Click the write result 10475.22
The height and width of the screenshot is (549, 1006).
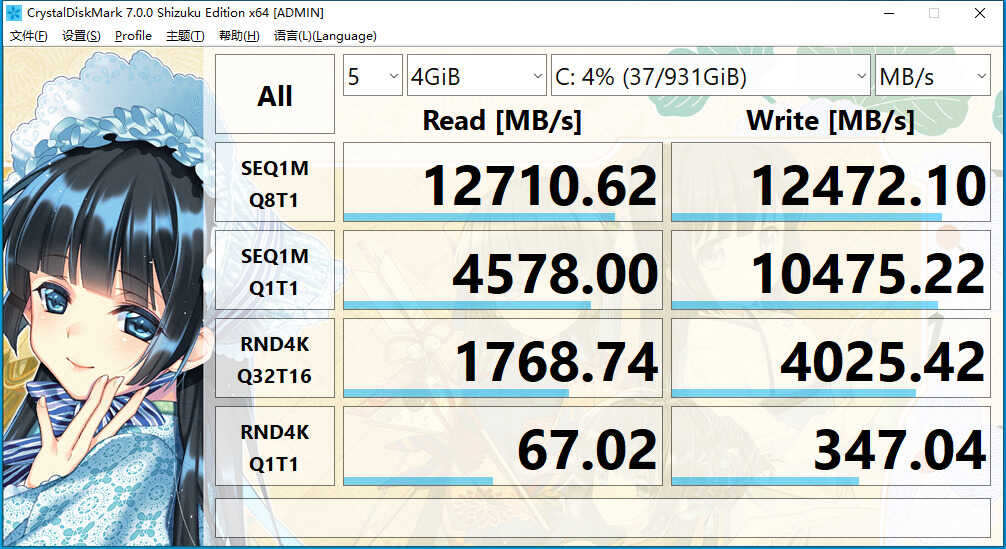(x=831, y=270)
